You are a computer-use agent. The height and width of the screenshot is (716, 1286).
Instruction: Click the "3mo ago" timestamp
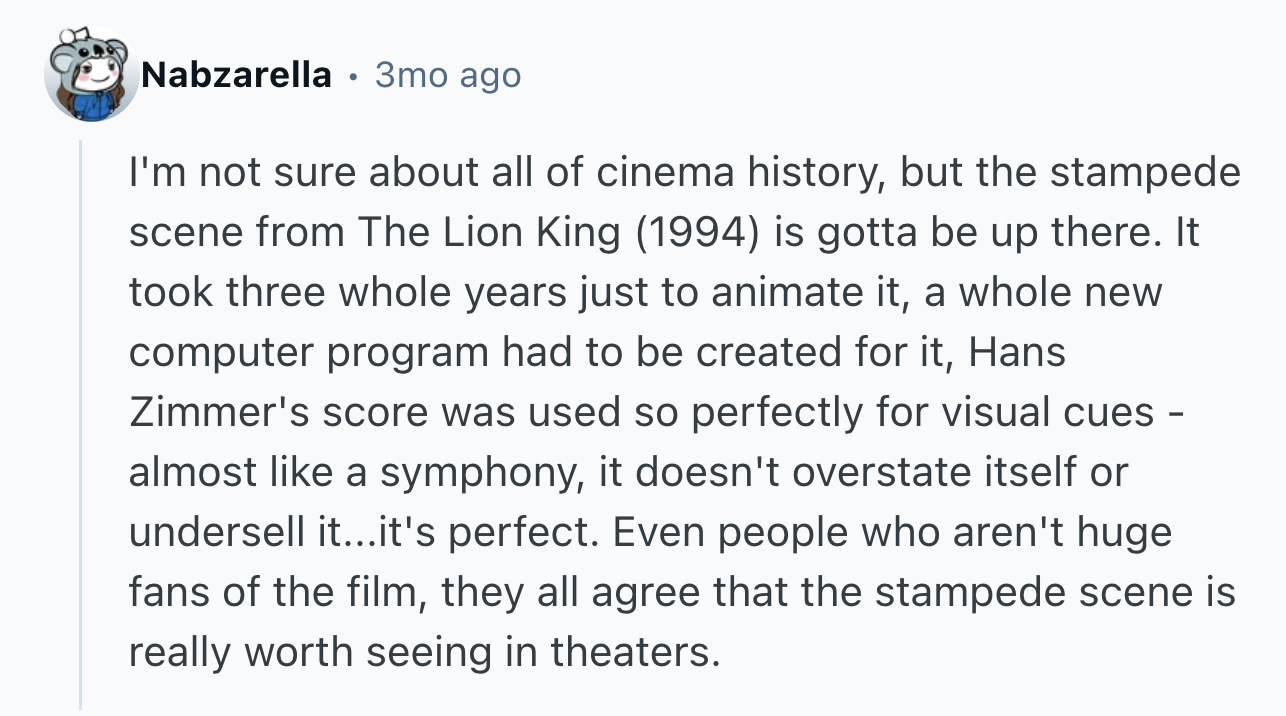448,75
